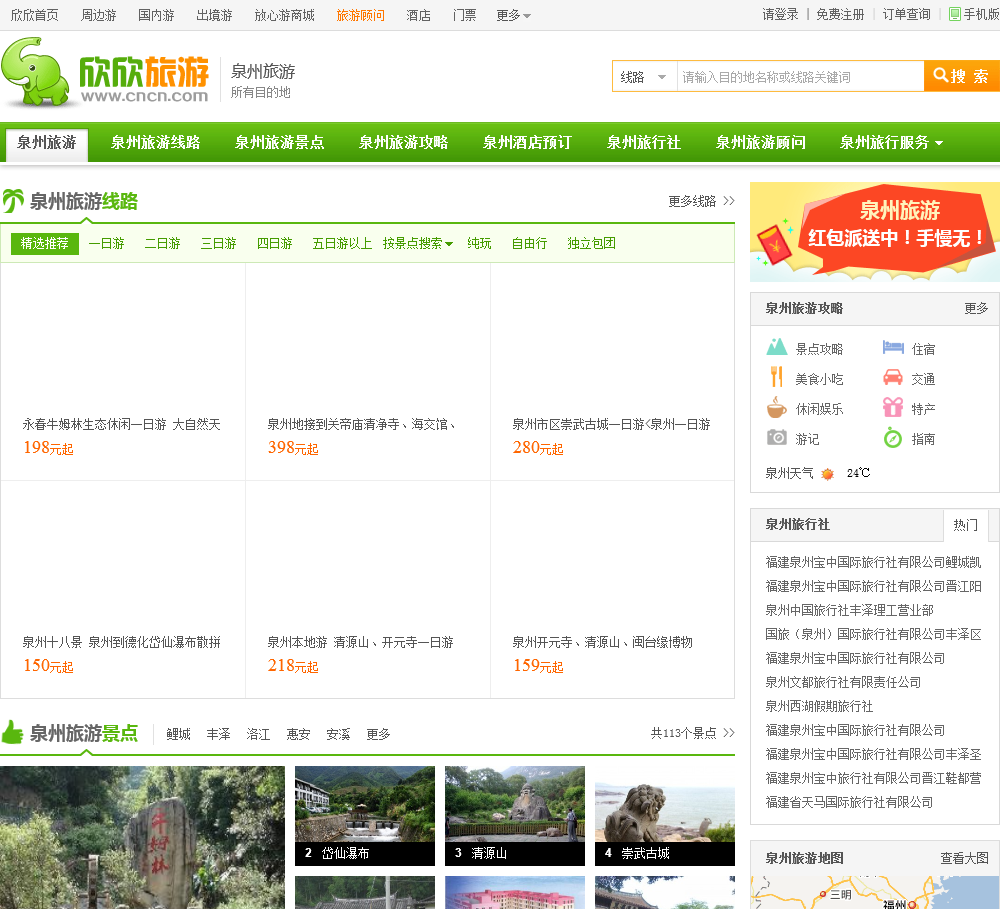
Task: Open the 景点攻略 mountain icon
Action: [776, 347]
